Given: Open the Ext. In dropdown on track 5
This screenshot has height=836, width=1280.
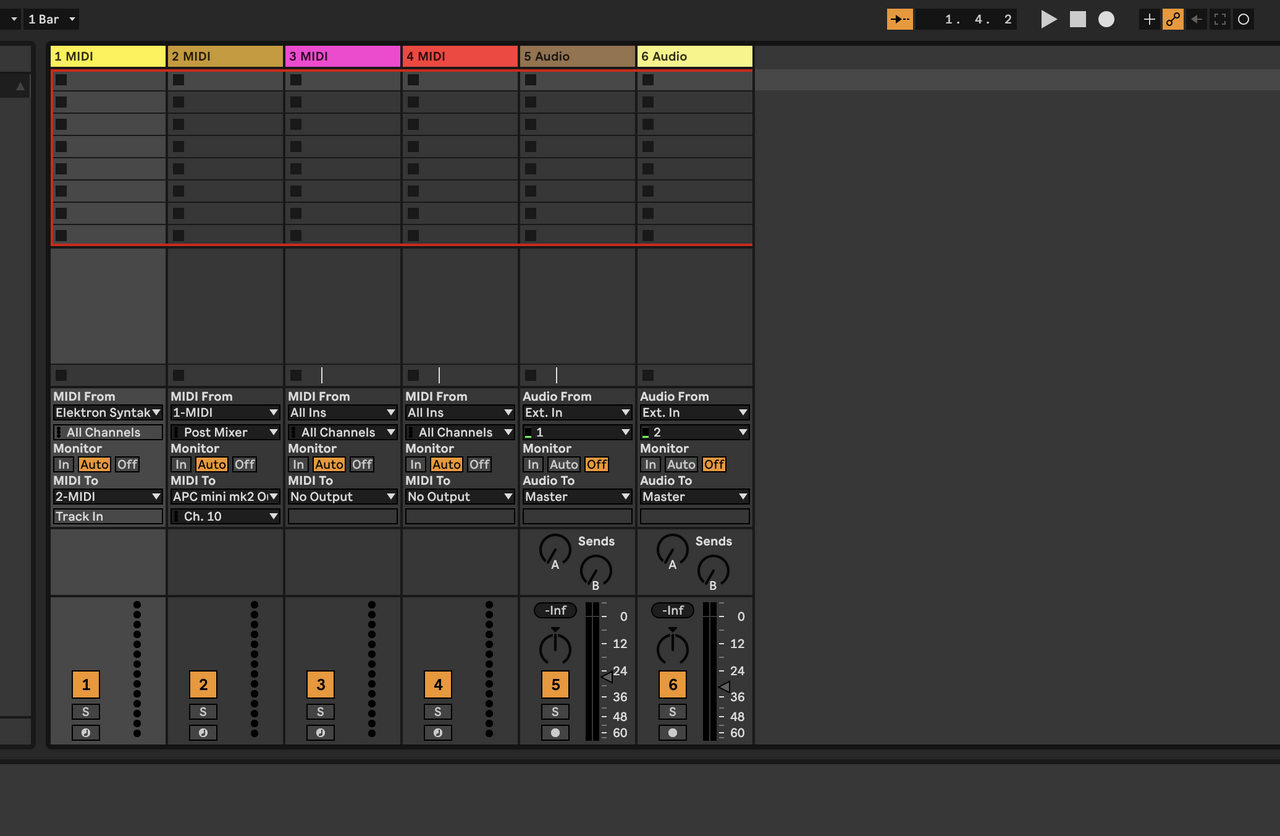Looking at the screenshot, I should point(577,412).
